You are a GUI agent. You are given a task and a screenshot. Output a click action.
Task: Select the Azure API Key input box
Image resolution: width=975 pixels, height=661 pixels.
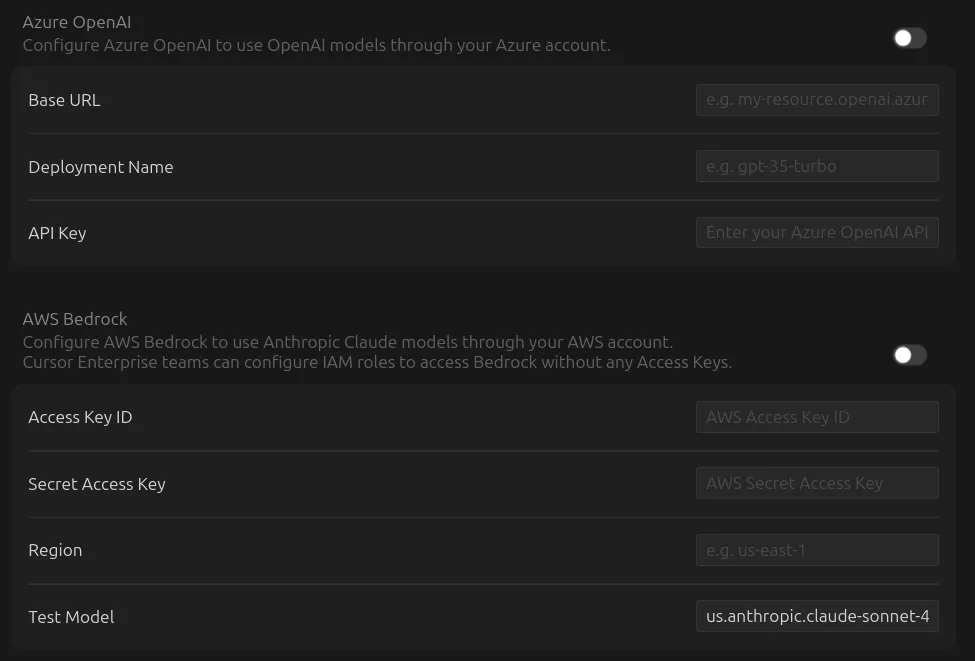[x=817, y=233]
